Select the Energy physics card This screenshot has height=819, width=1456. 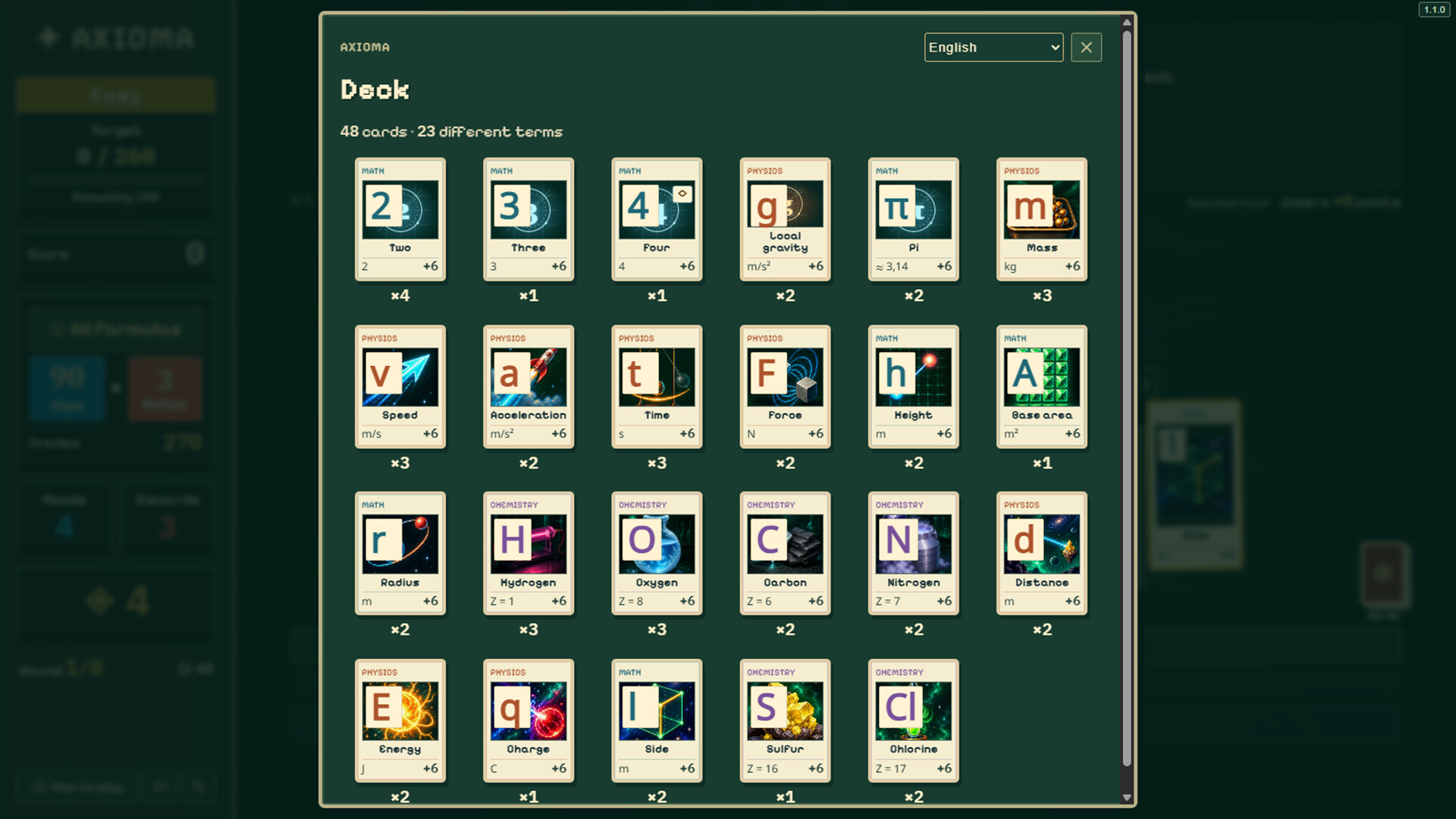click(x=400, y=721)
